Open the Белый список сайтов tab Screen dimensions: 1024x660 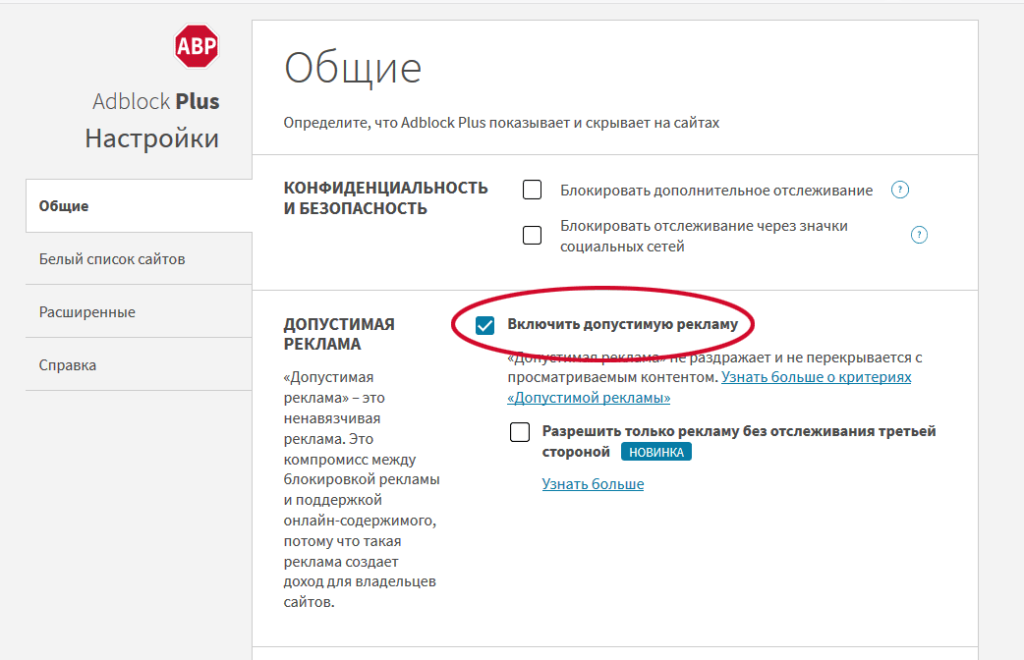pyautogui.click(x=112, y=259)
